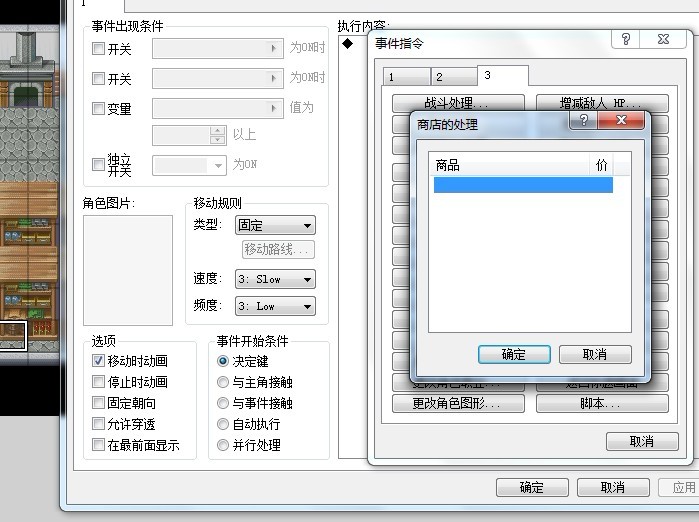Enable 允许穿透 option
This screenshot has width=699, height=522.
point(98,423)
